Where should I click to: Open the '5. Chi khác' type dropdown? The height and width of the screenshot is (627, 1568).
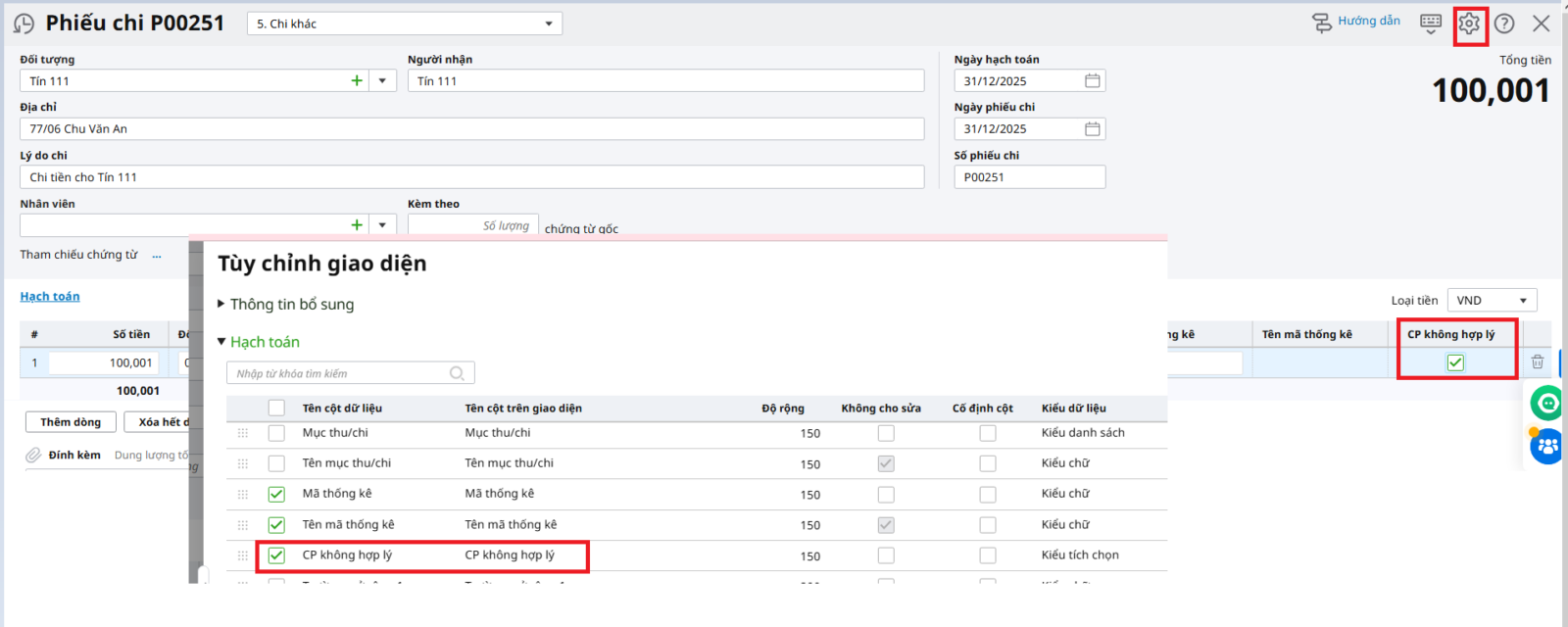click(548, 24)
